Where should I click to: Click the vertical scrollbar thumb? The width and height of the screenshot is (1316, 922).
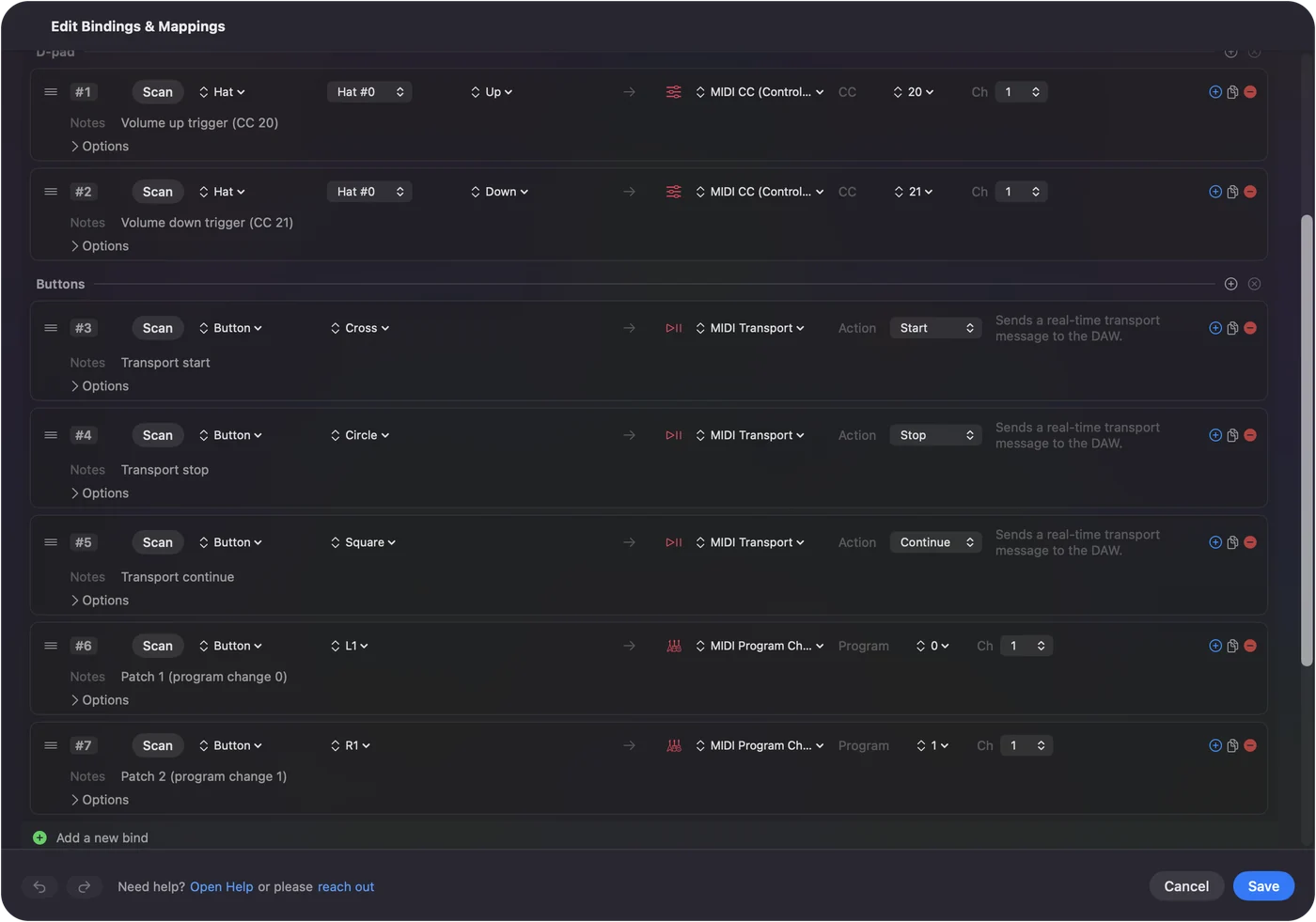(x=1307, y=441)
